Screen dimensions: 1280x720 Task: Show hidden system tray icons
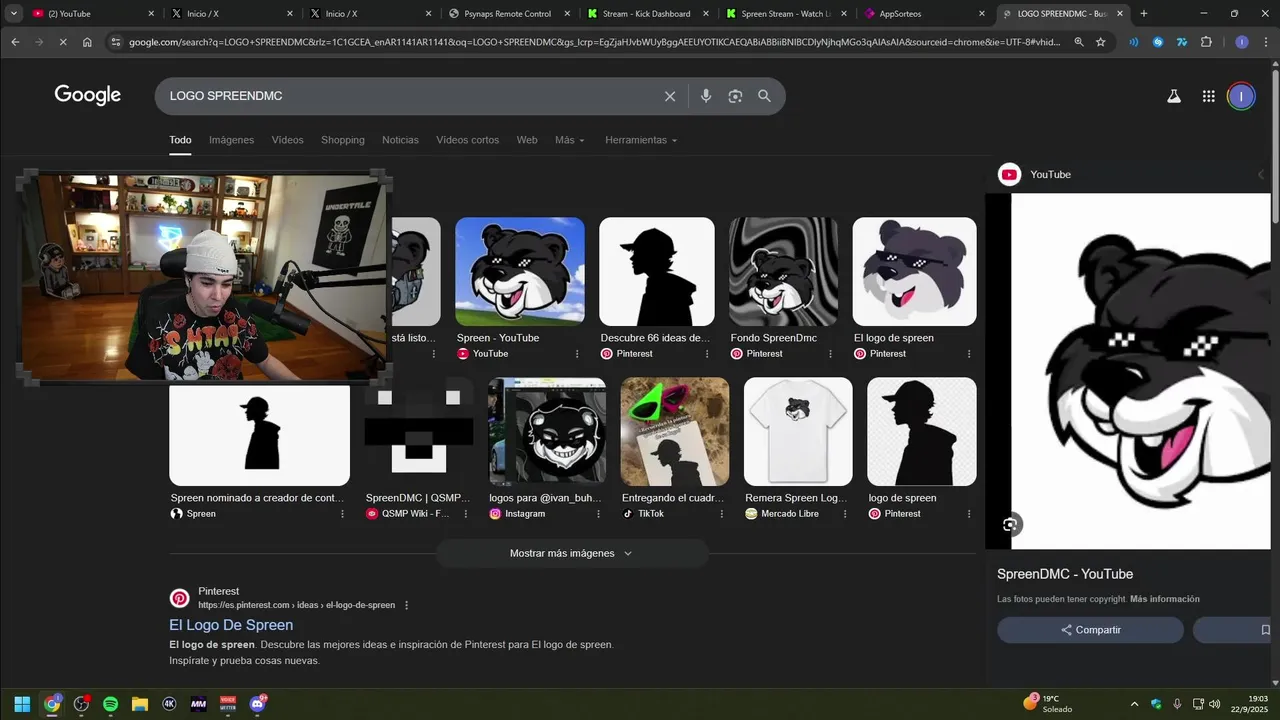(1134, 704)
